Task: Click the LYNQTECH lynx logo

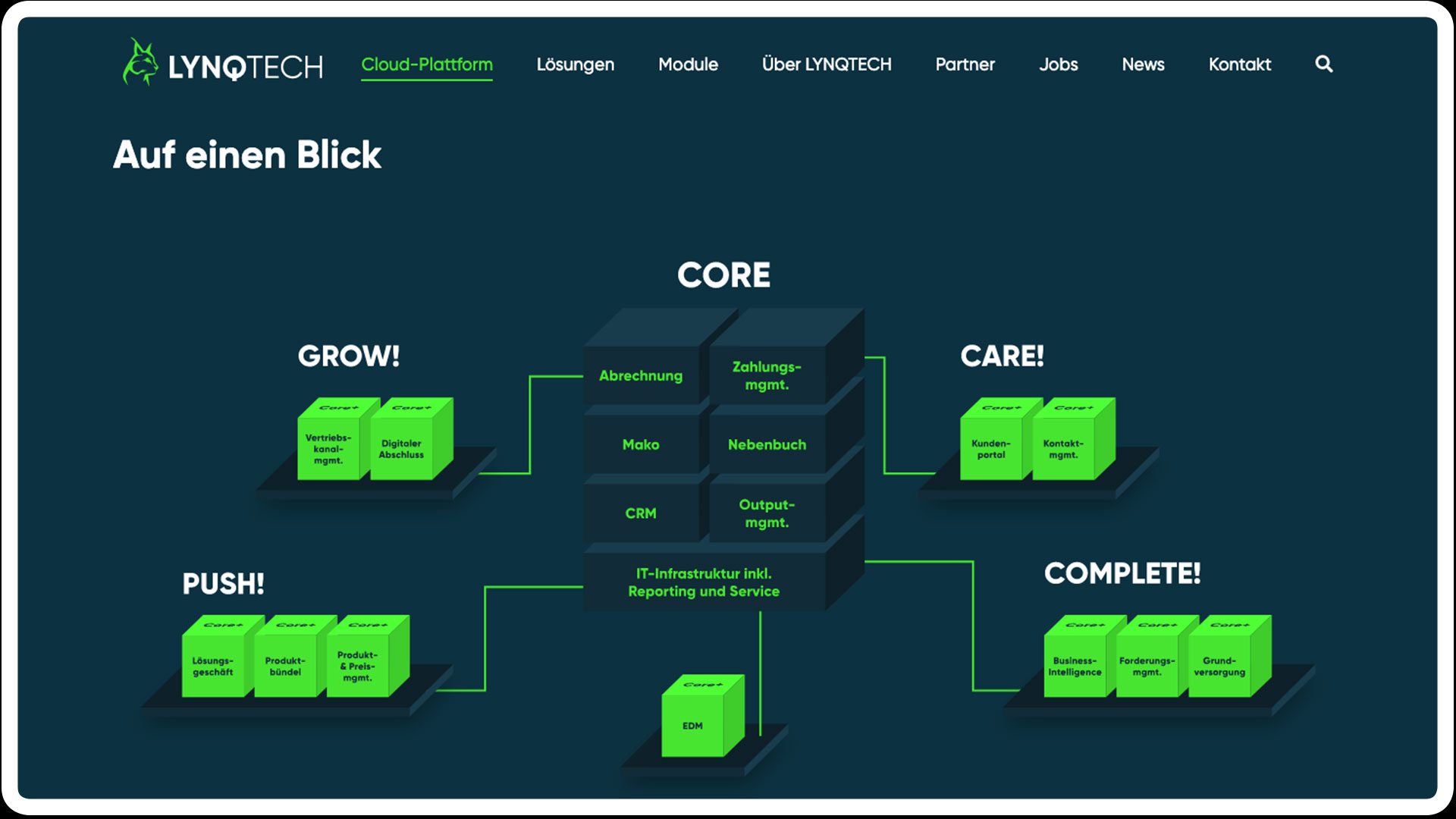Action: pyautogui.click(x=223, y=63)
